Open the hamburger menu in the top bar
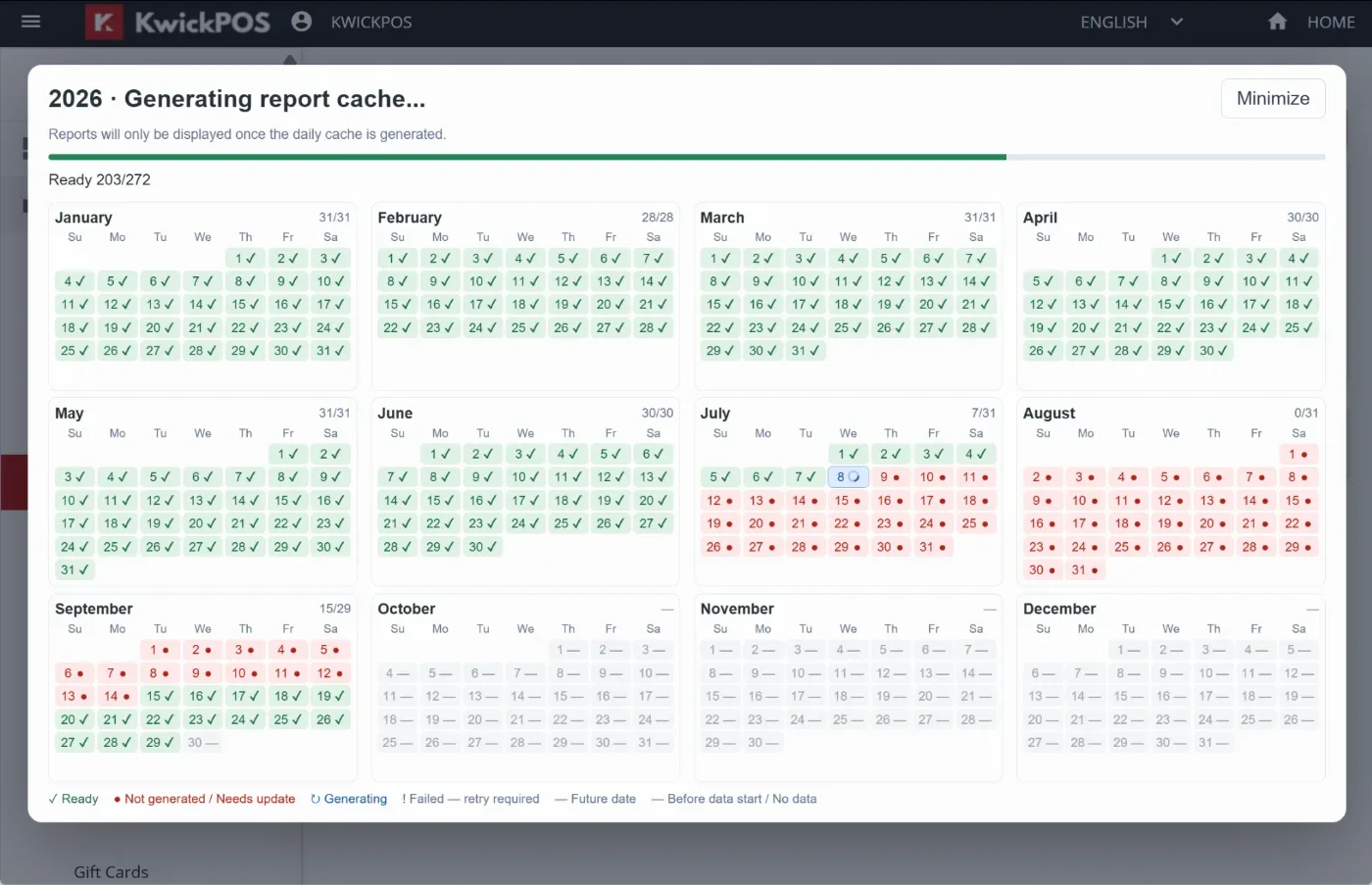Image resolution: width=1372 pixels, height=885 pixels. pos(30,22)
